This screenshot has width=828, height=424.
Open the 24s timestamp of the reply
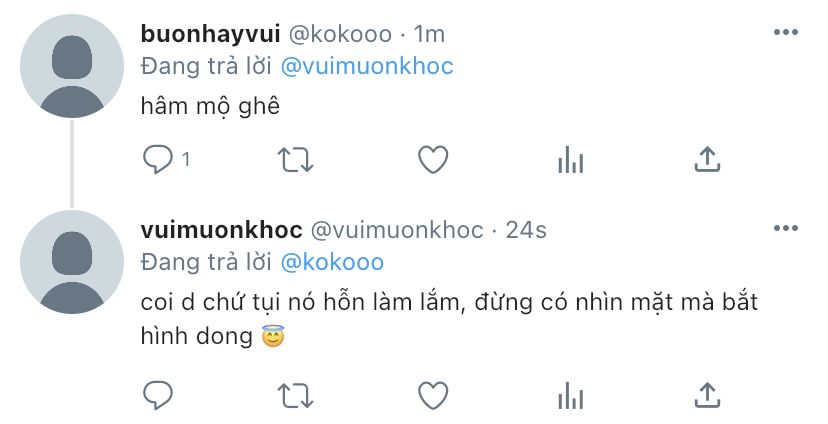click(526, 230)
